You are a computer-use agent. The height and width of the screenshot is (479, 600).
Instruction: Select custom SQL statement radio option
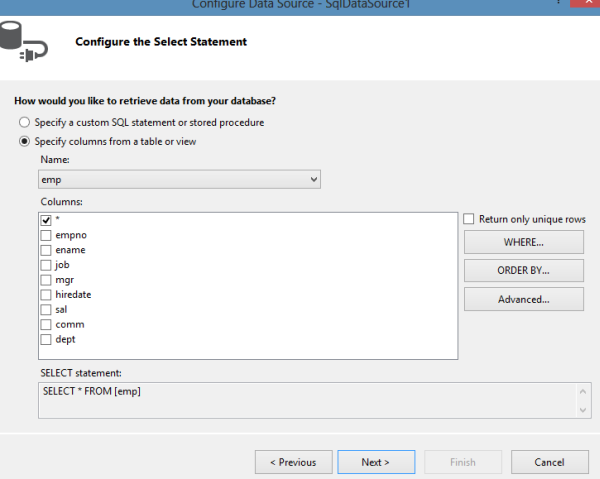[25, 122]
